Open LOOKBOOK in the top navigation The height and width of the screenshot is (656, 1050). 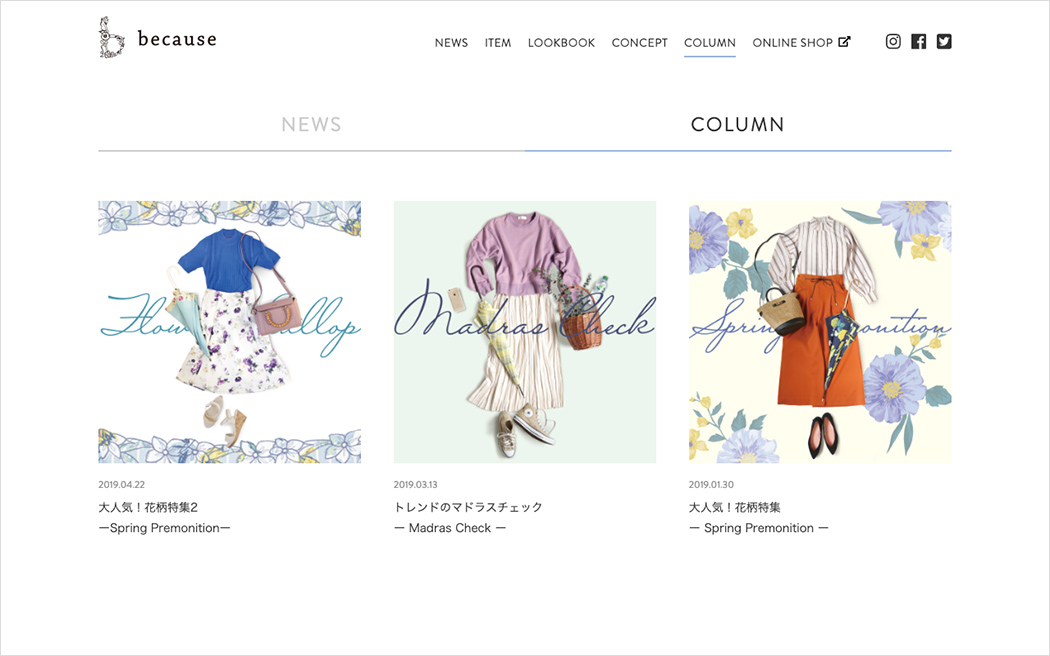coord(561,43)
